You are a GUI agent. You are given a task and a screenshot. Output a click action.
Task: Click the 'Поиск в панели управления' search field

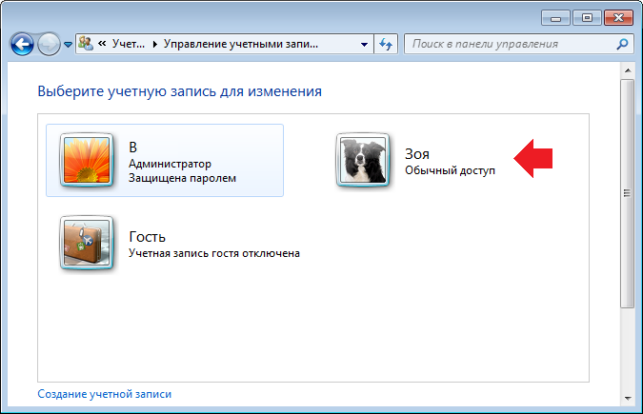(x=518, y=44)
